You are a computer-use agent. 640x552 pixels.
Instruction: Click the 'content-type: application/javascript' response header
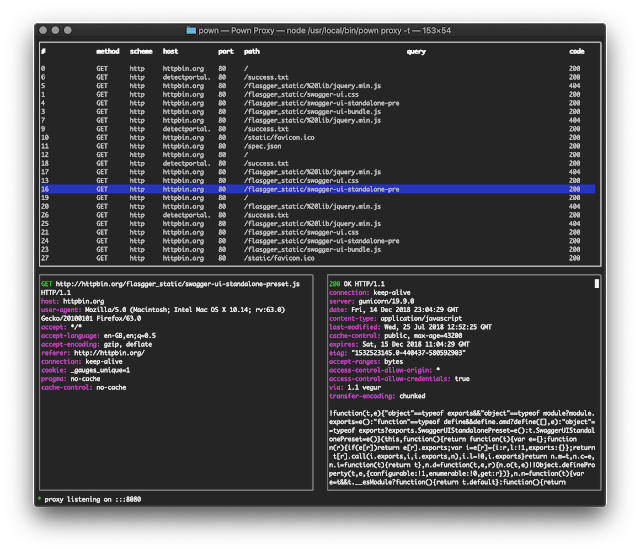pos(396,318)
